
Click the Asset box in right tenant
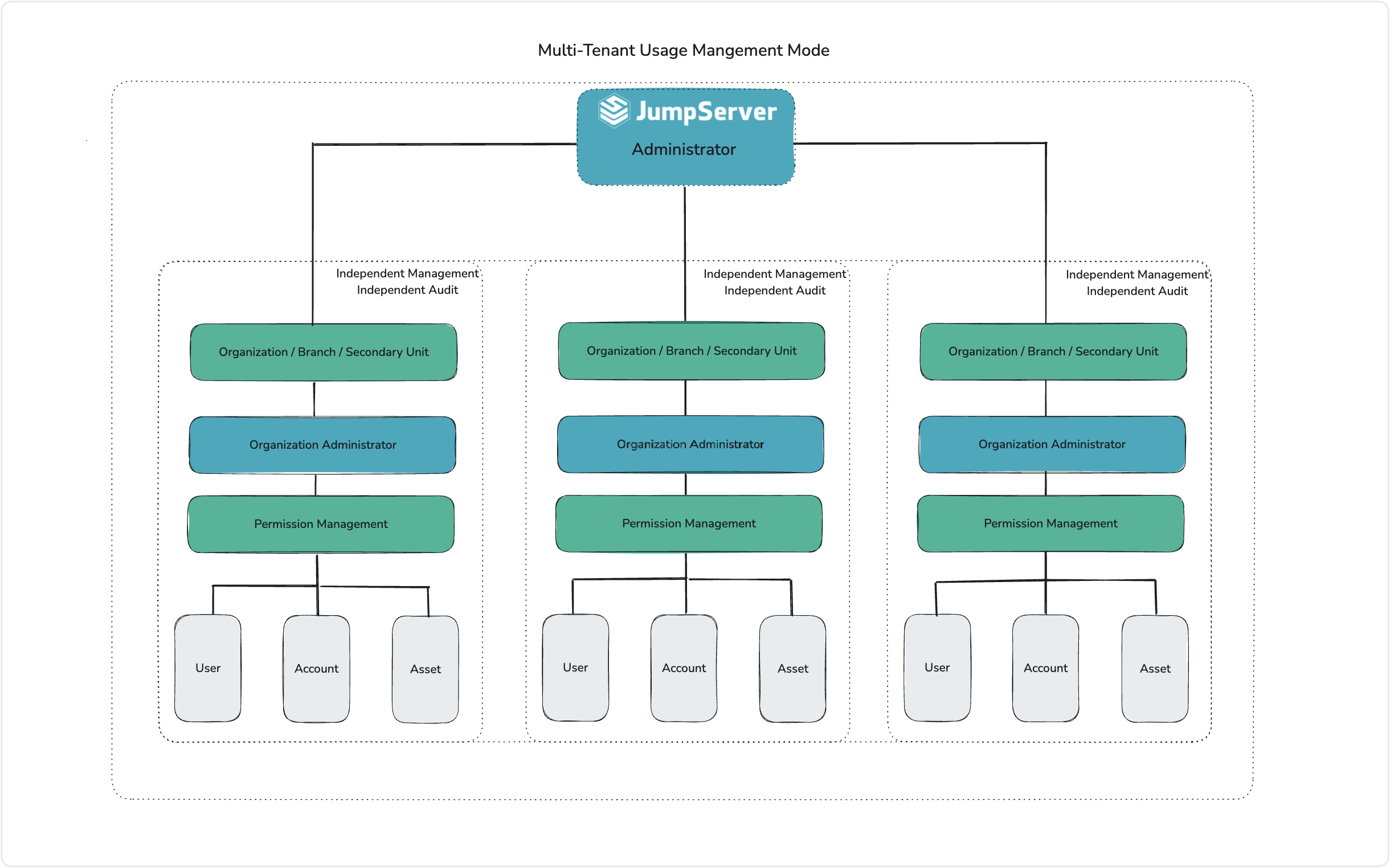[x=1155, y=669]
